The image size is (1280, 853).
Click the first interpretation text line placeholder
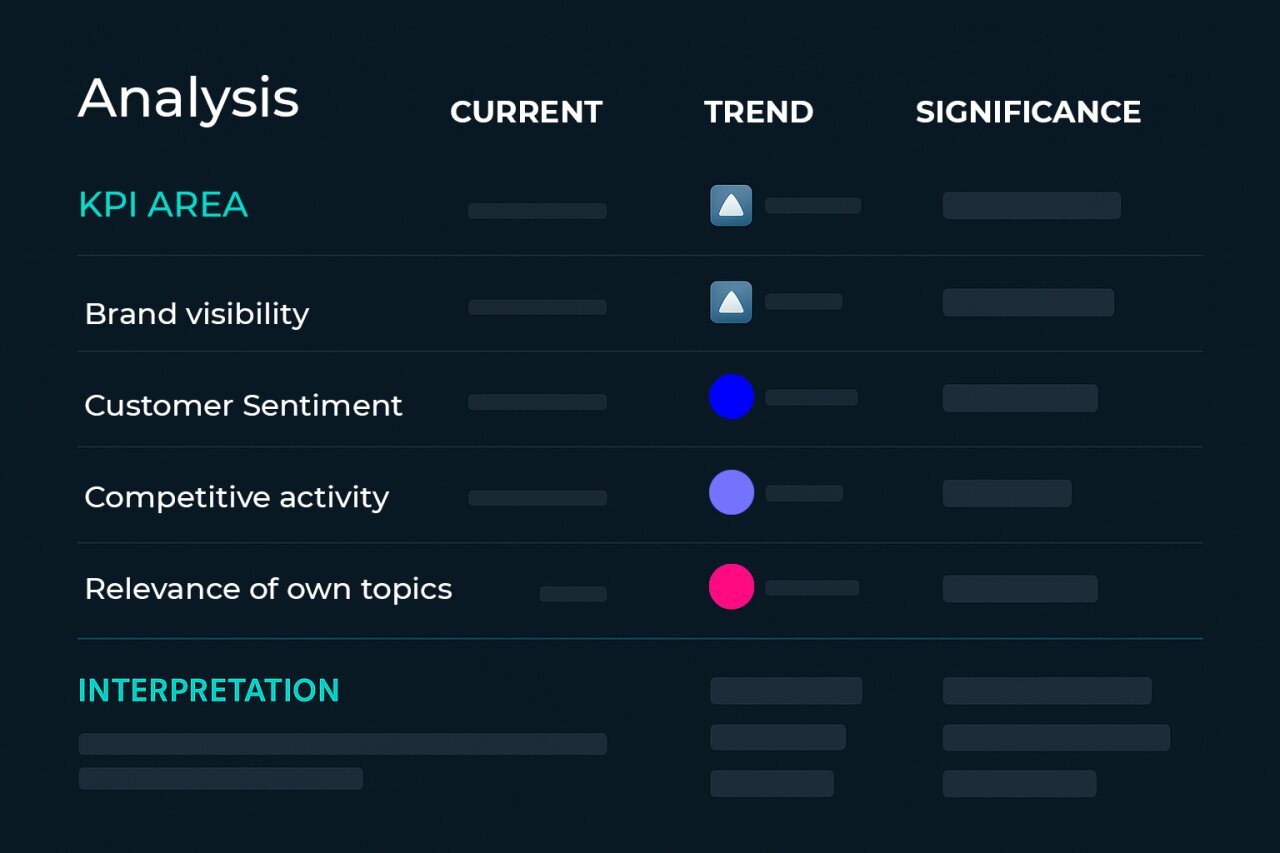point(342,744)
